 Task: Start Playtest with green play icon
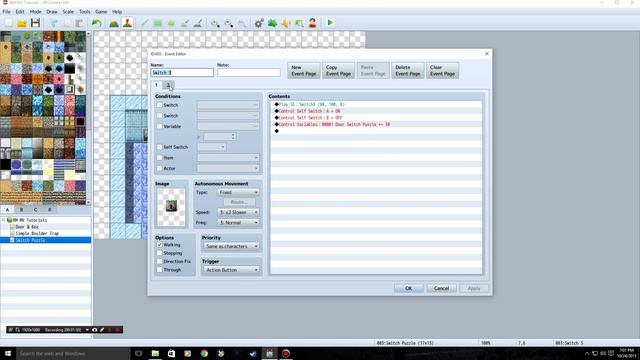[x=330, y=23]
